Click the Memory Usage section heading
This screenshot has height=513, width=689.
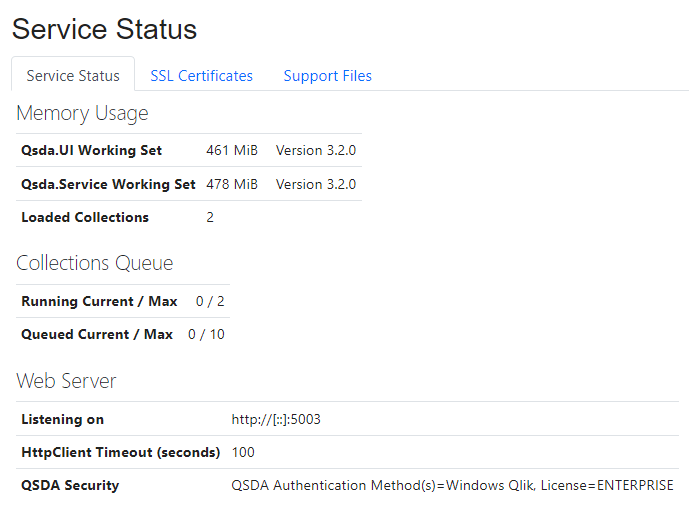pyautogui.click(x=82, y=113)
